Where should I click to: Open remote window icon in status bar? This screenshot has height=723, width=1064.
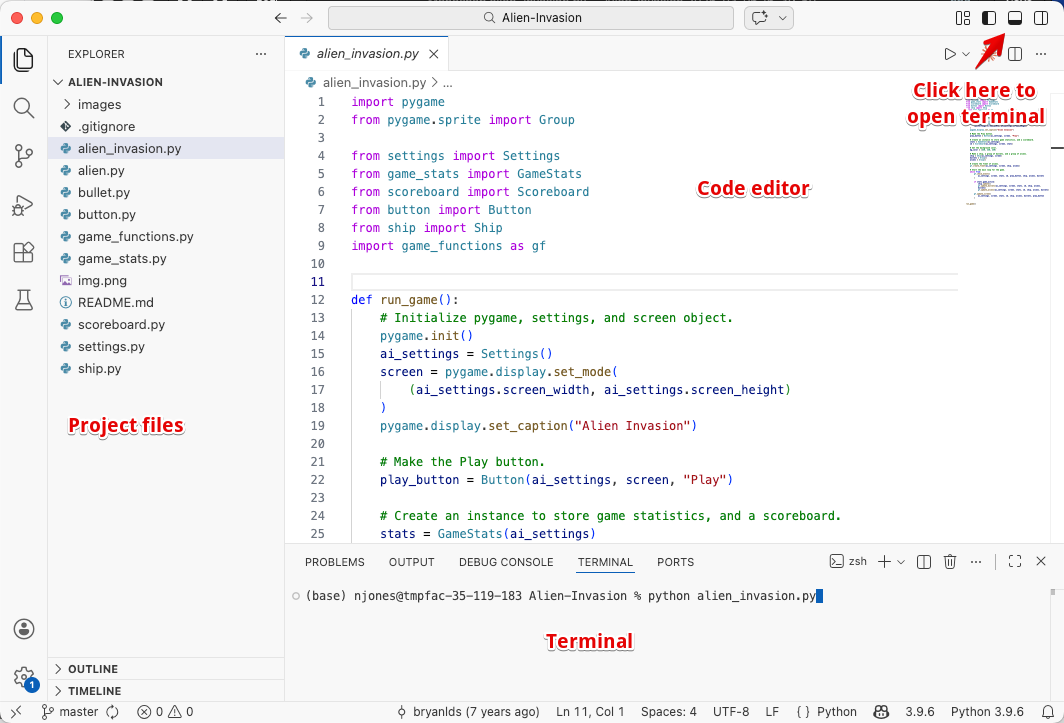(16, 712)
